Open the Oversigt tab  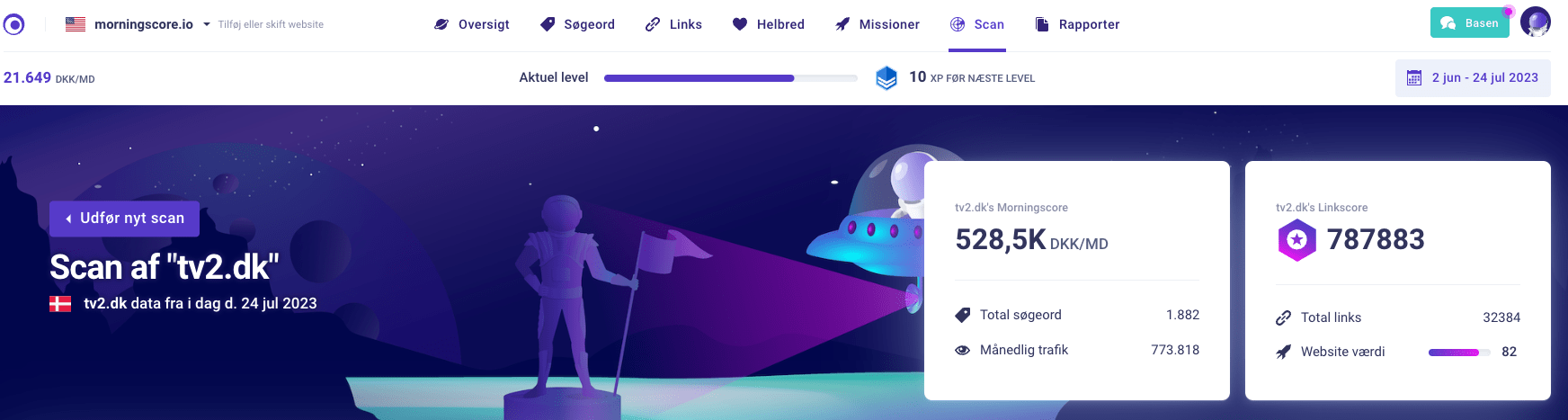[472, 24]
